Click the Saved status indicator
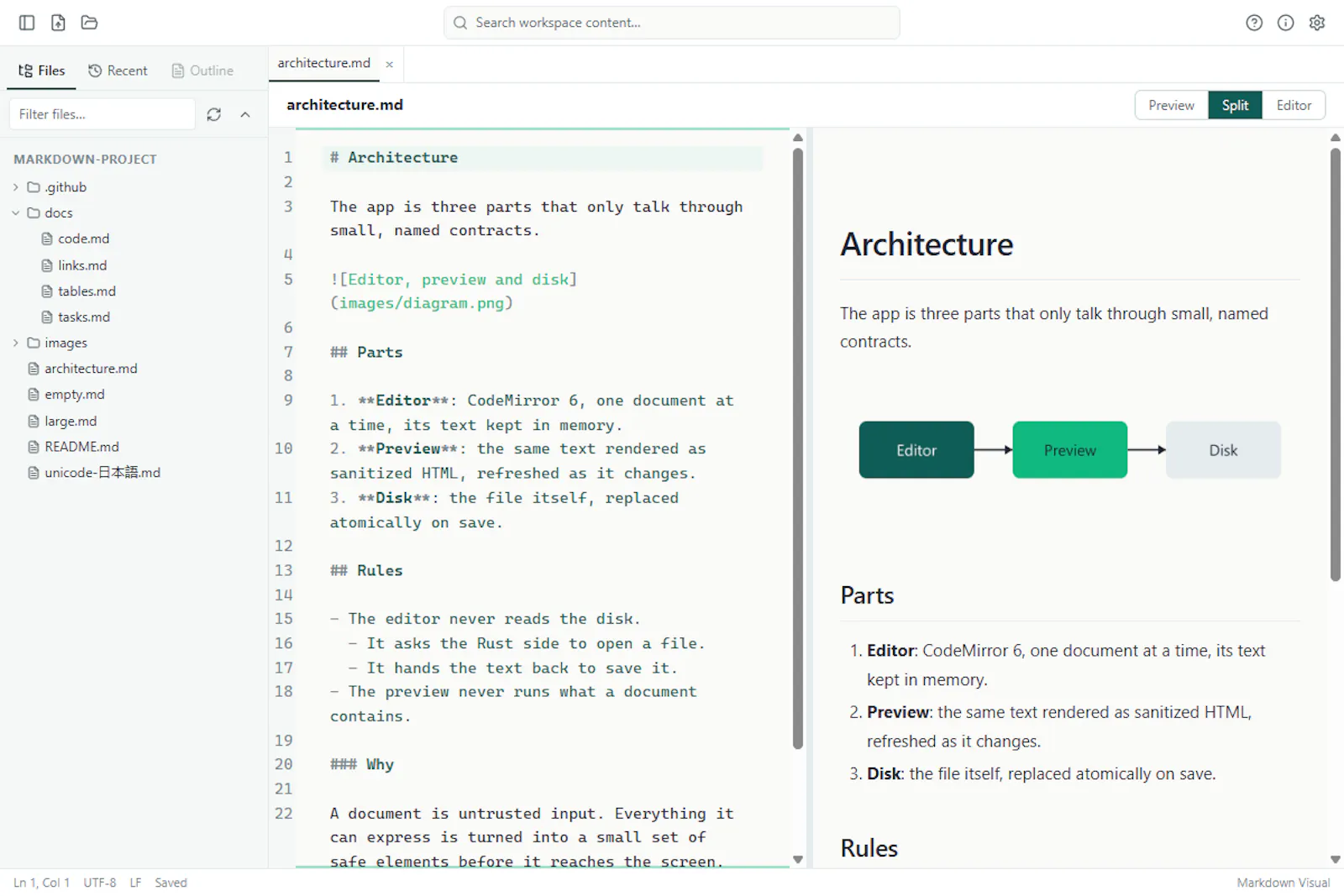1344x896 pixels. pyautogui.click(x=171, y=883)
